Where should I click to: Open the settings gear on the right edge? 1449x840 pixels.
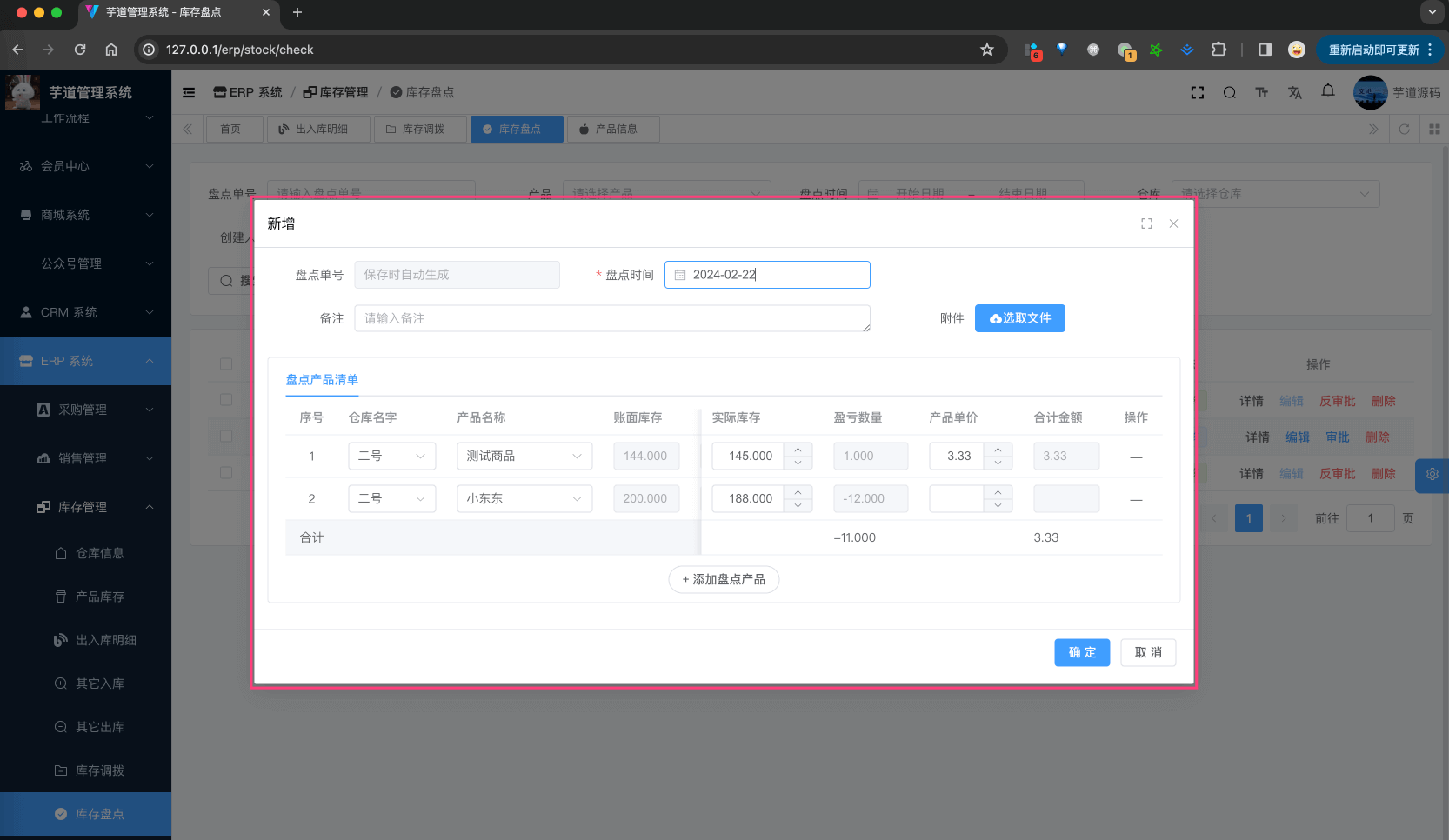pyautogui.click(x=1432, y=476)
